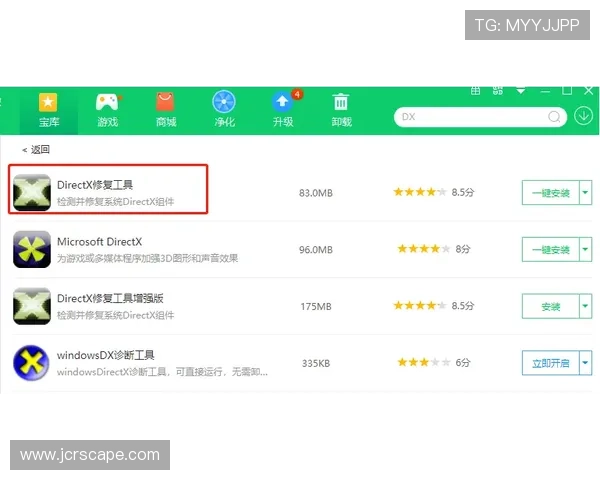Expand options for windowsDX诊断工具
Viewport: 600px width, 480px height.
(585, 363)
